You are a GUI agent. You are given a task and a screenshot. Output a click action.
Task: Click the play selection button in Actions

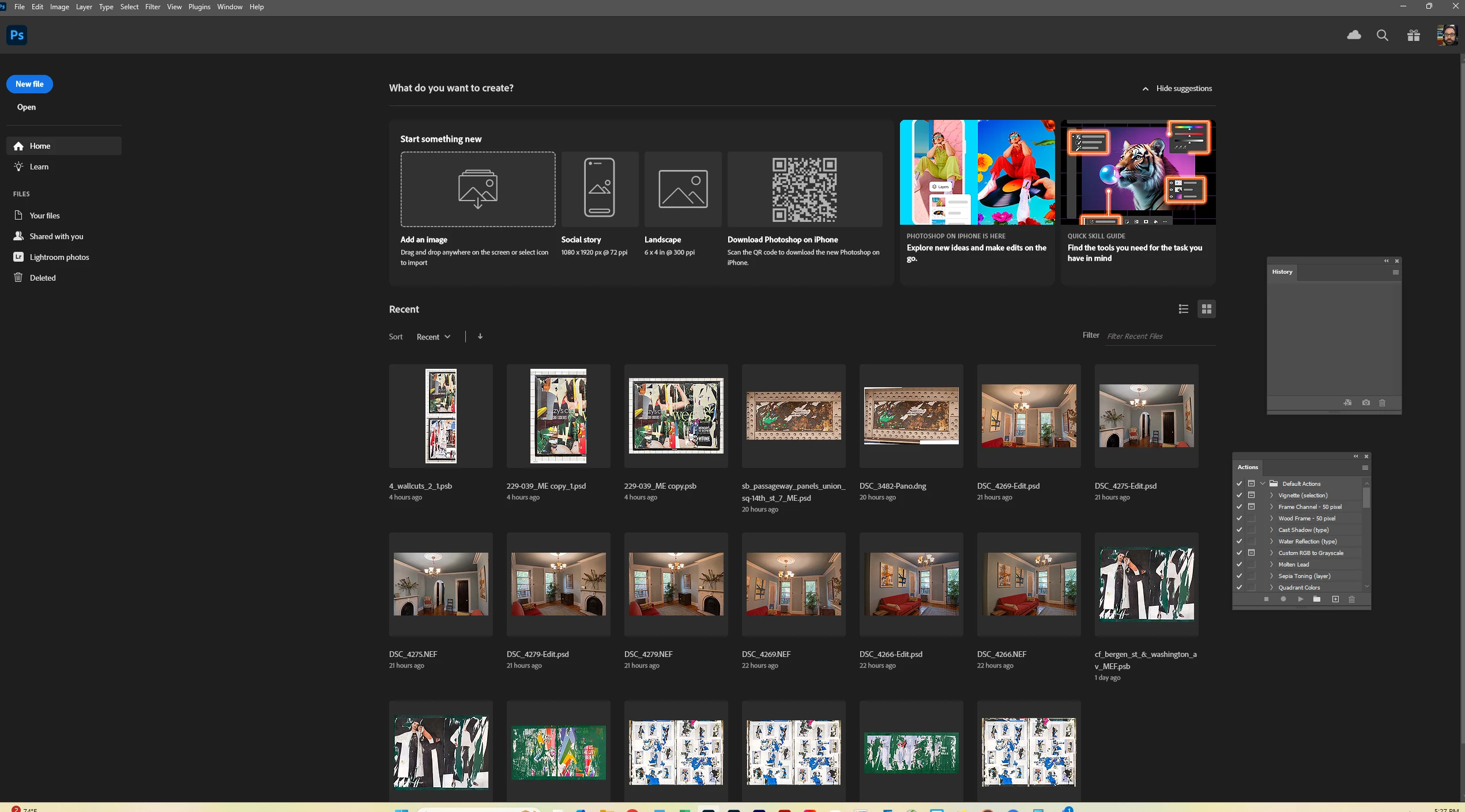tap(1300, 599)
